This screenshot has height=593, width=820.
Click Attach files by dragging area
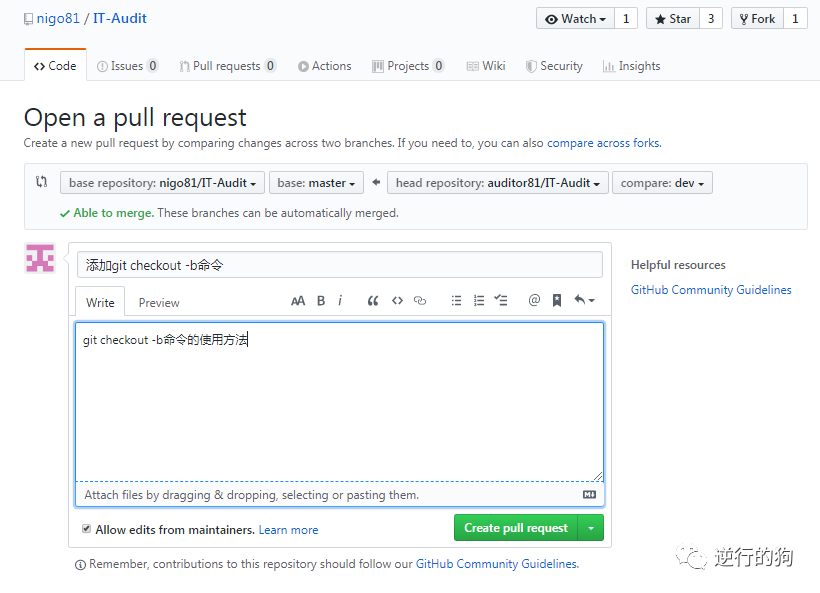coord(340,495)
